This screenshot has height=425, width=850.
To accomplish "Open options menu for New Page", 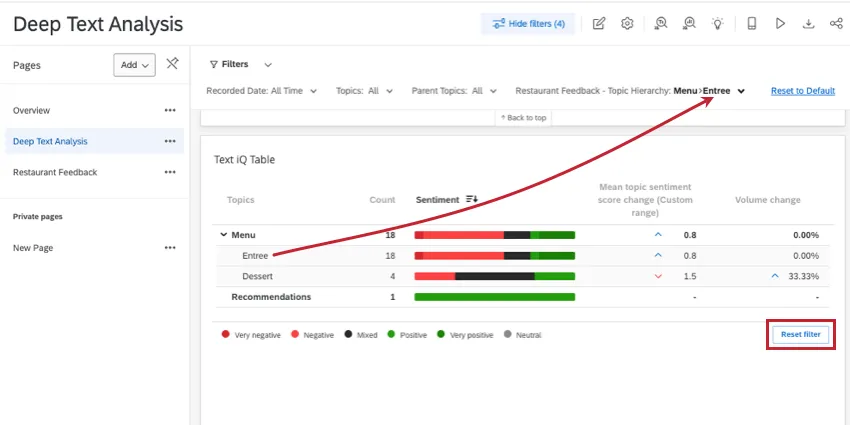I will click(x=170, y=247).
